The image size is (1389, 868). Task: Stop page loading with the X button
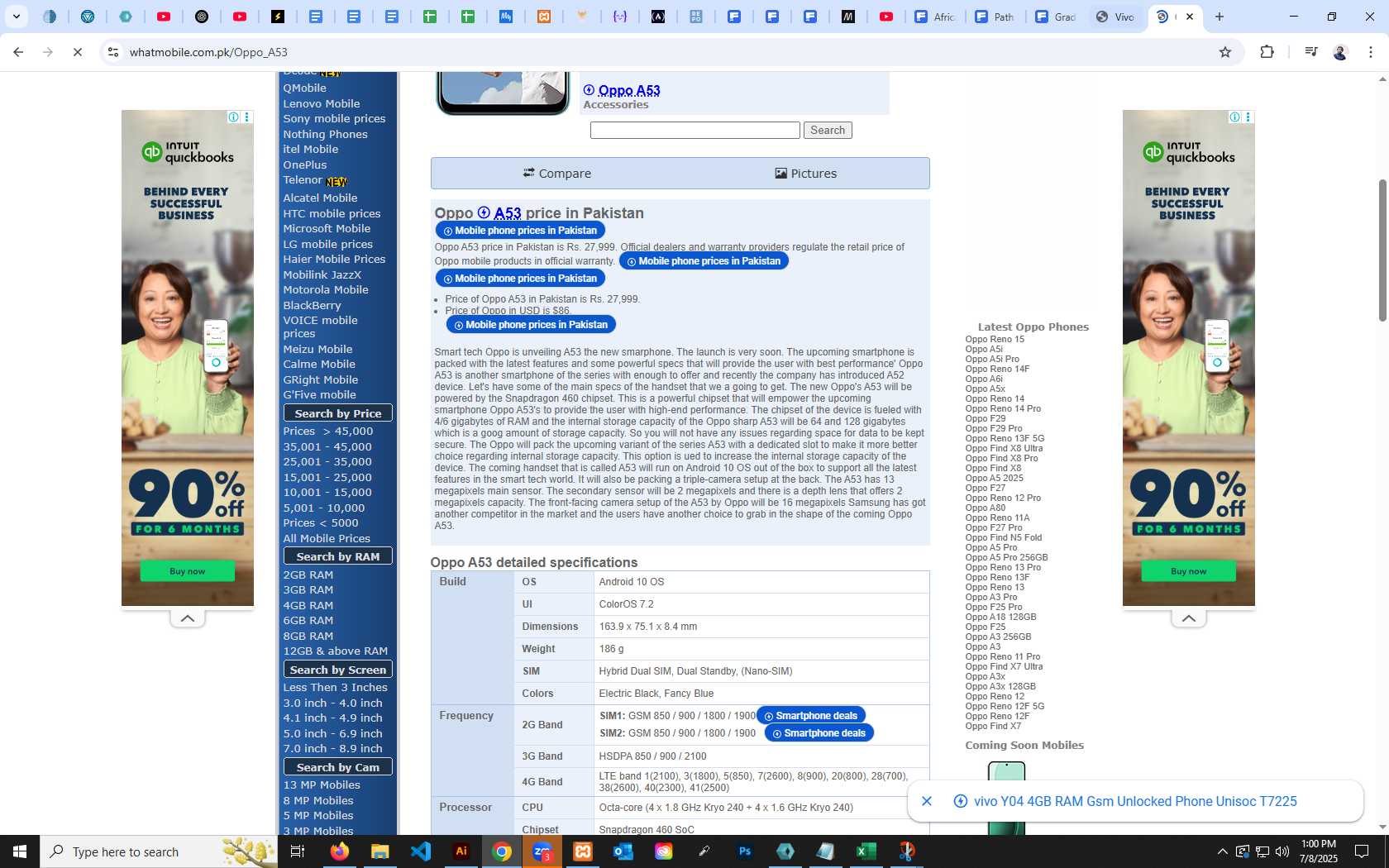(x=77, y=52)
